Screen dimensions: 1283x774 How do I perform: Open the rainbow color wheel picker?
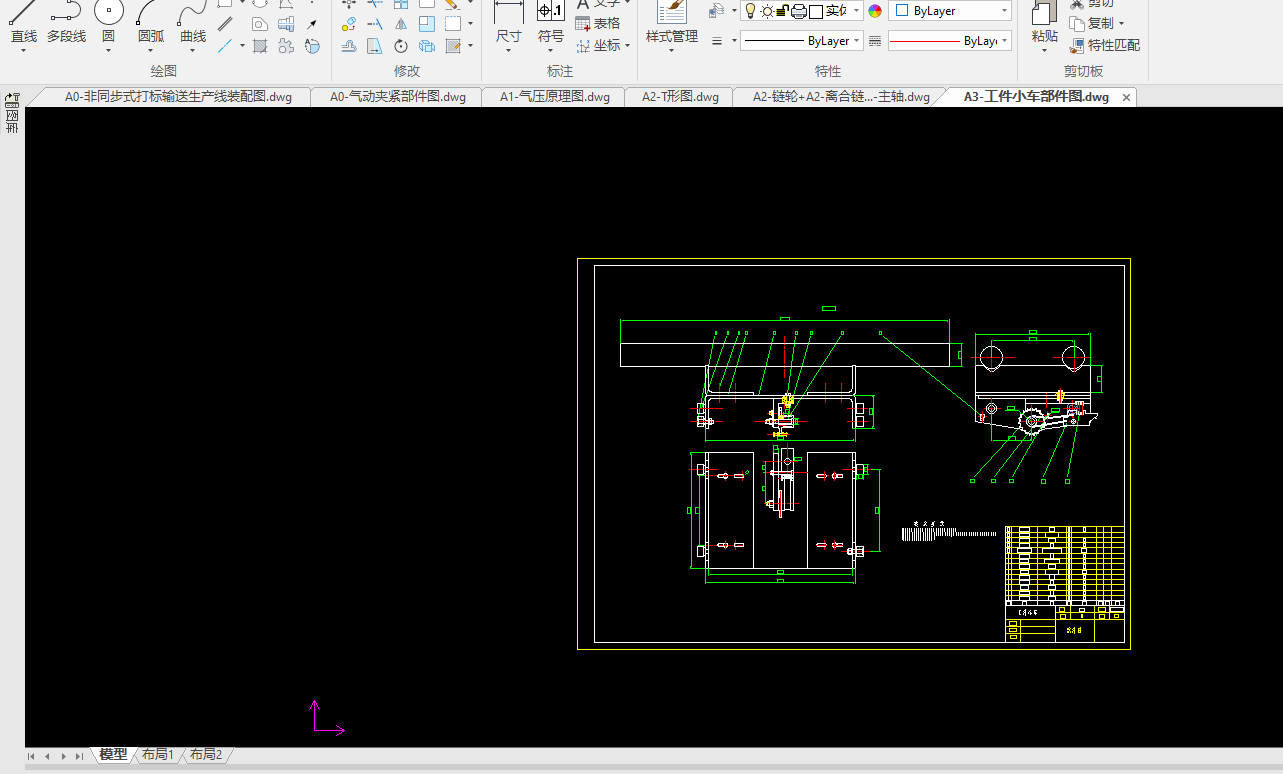click(x=875, y=11)
